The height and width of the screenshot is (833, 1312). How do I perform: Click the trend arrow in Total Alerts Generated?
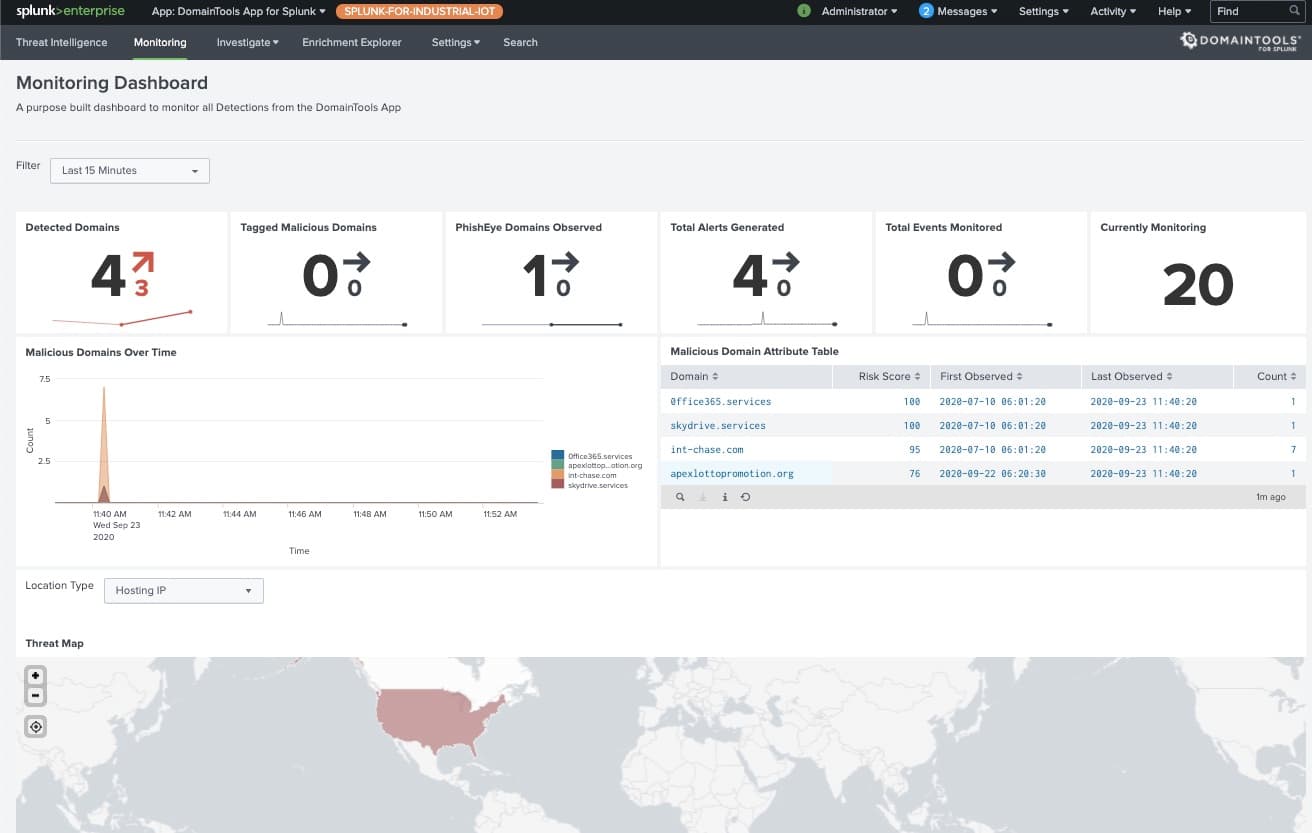pos(785,262)
